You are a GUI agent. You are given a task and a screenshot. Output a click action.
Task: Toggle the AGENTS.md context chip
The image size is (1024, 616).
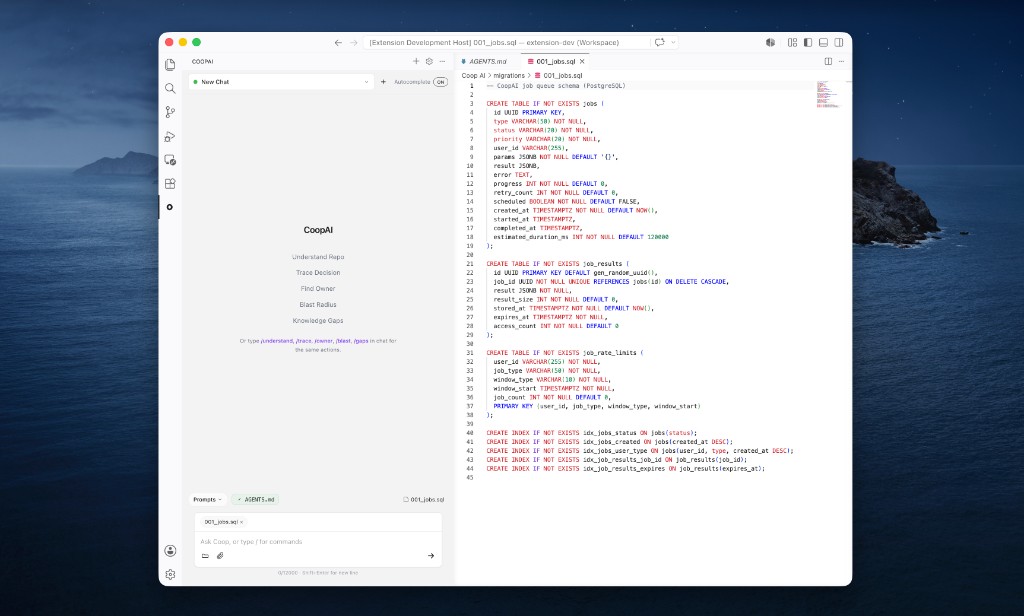click(x=255, y=499)
